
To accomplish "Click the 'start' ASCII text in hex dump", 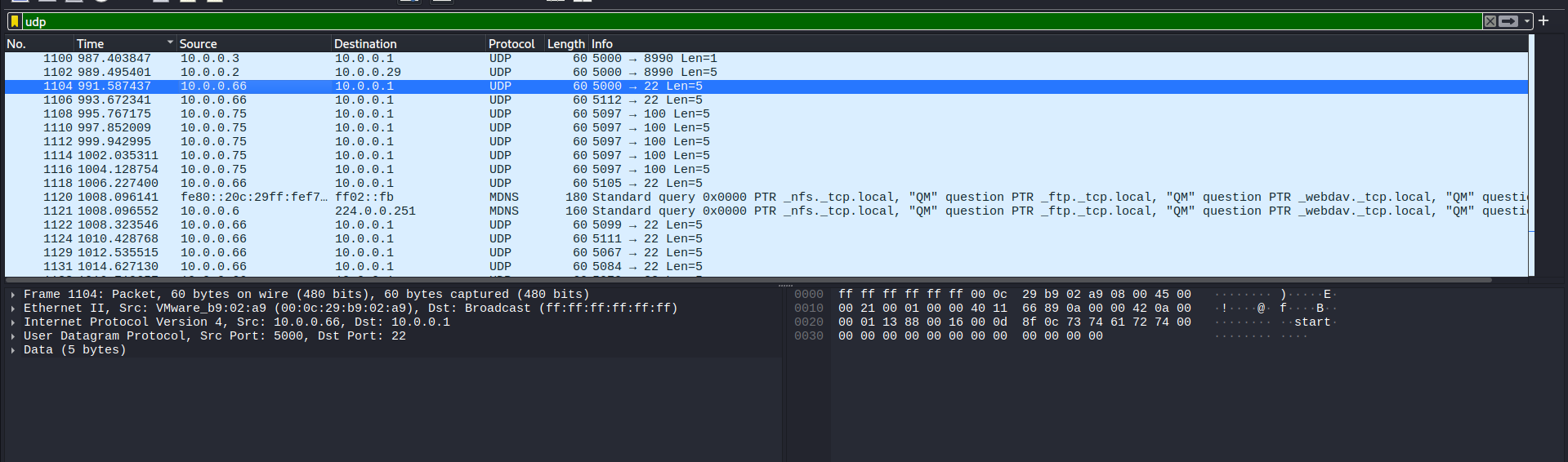I will pos(1311,322).
